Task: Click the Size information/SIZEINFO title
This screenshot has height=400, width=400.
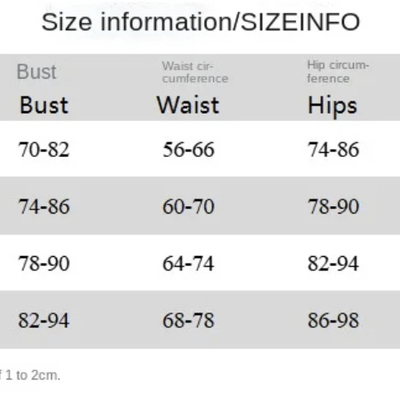Action: coord(201,22)
